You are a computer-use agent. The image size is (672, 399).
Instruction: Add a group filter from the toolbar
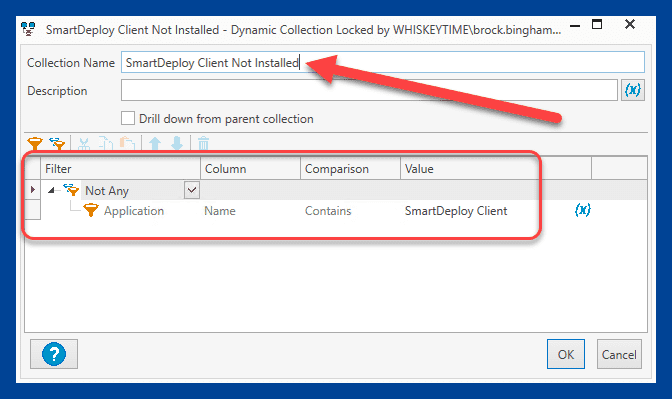[57, 143]
